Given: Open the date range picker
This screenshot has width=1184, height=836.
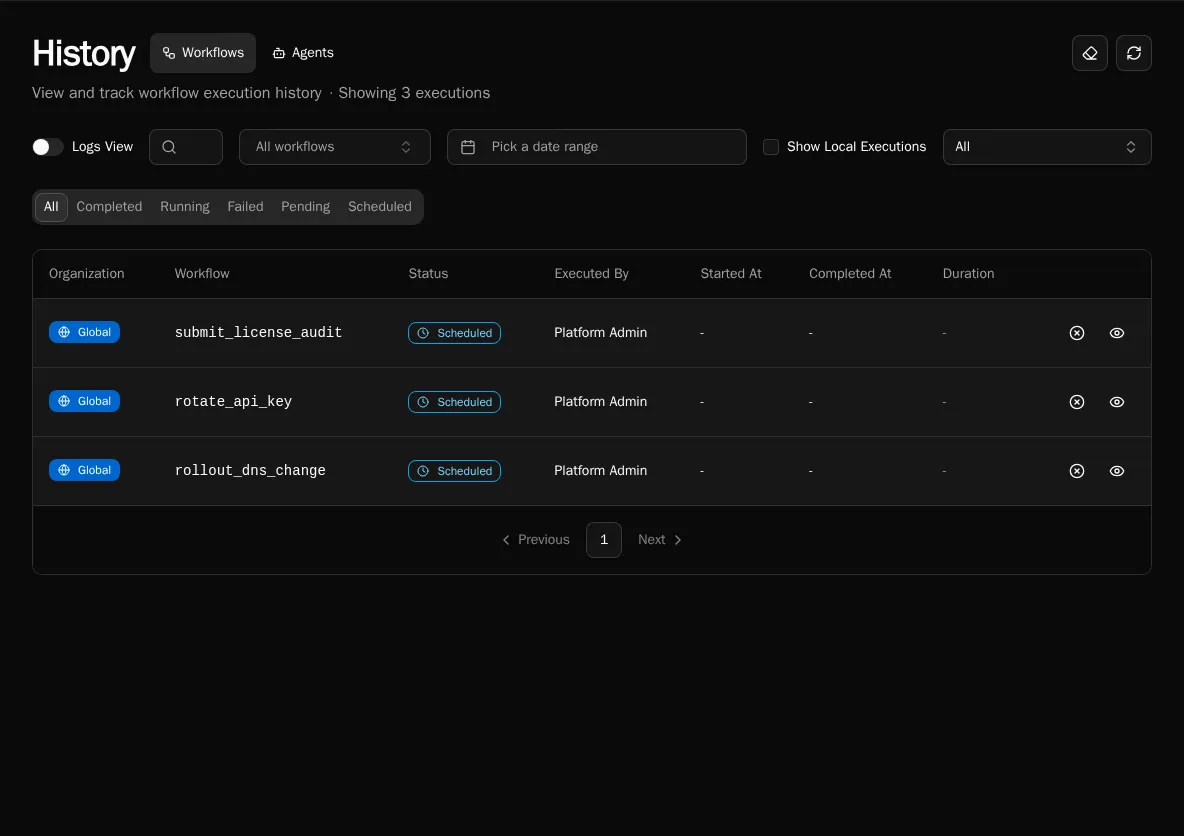Looking at the screenshot, I should 596,147.
